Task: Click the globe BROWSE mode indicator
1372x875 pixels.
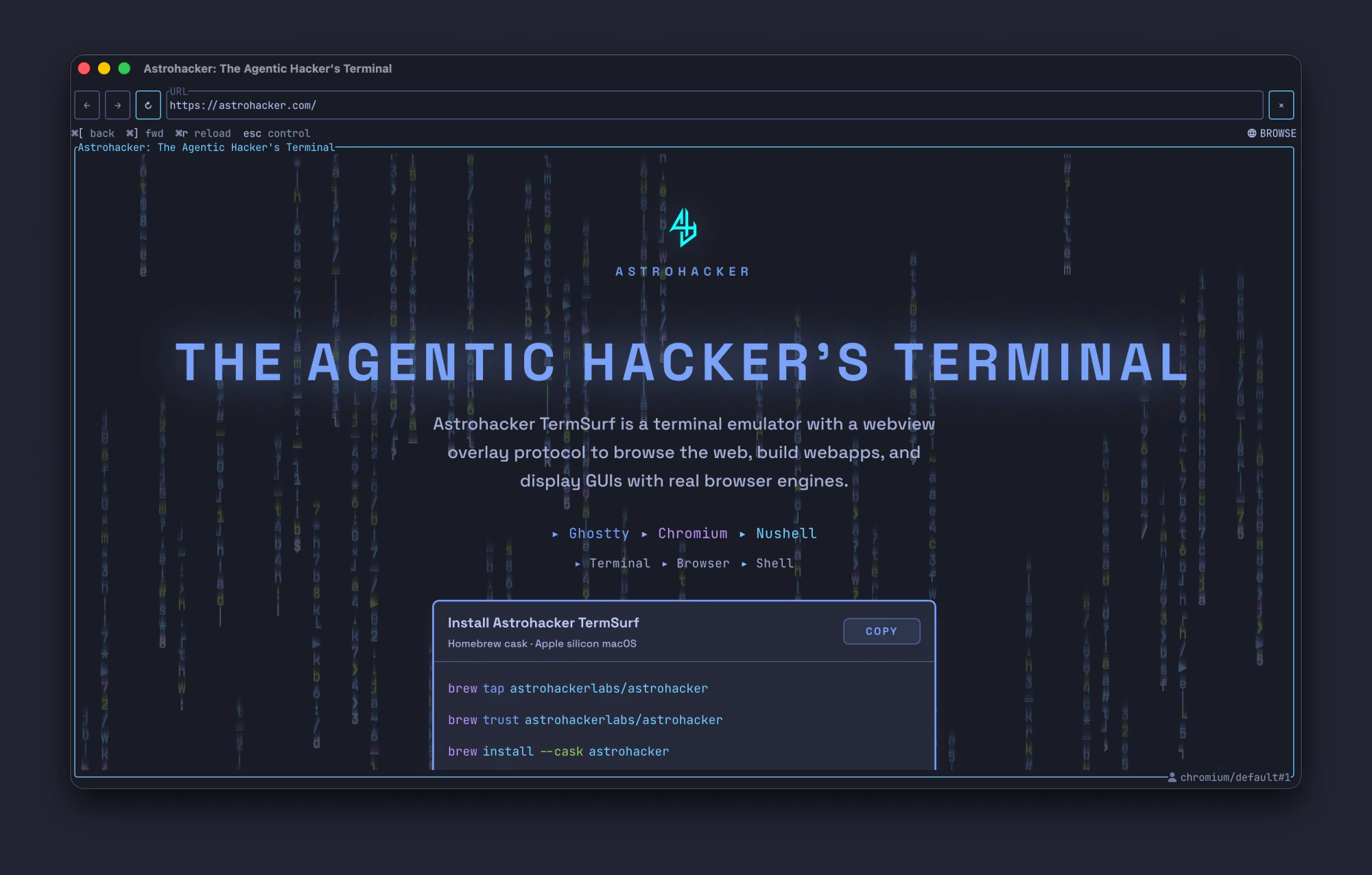Action: click(1272, 133)
